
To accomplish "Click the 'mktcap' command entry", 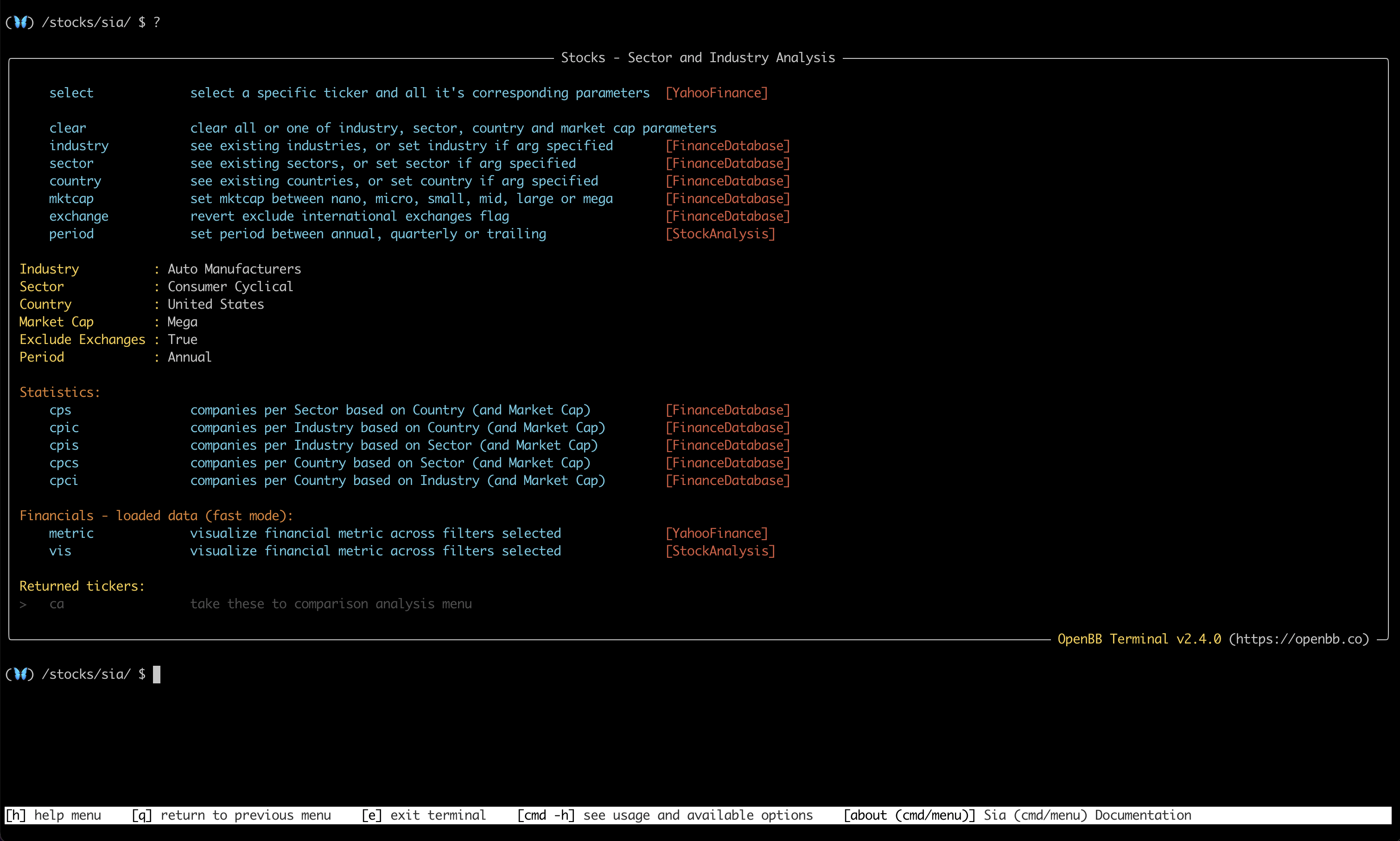I will click(71, 199).
